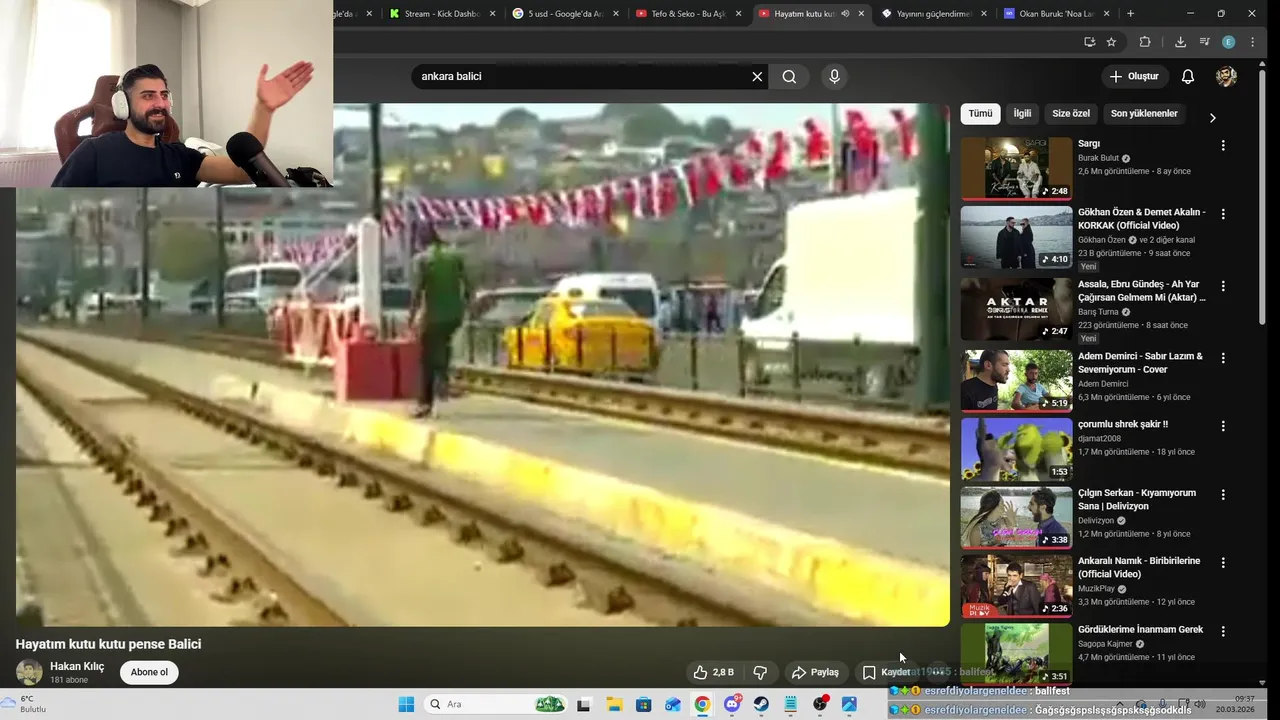The height and width of the screenshot is (720, 1280).
Task: Click the main video player area
Action: tap(482, 365)
